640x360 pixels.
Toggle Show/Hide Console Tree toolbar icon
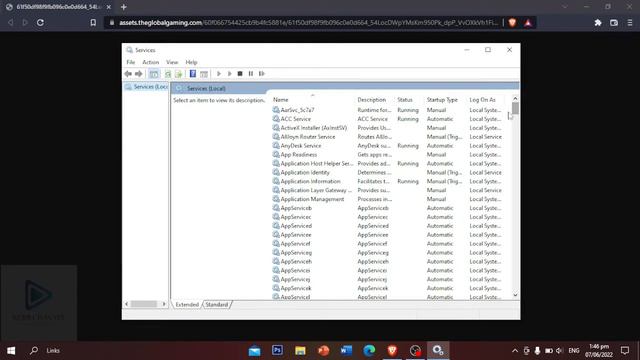(x=154, y=73)
